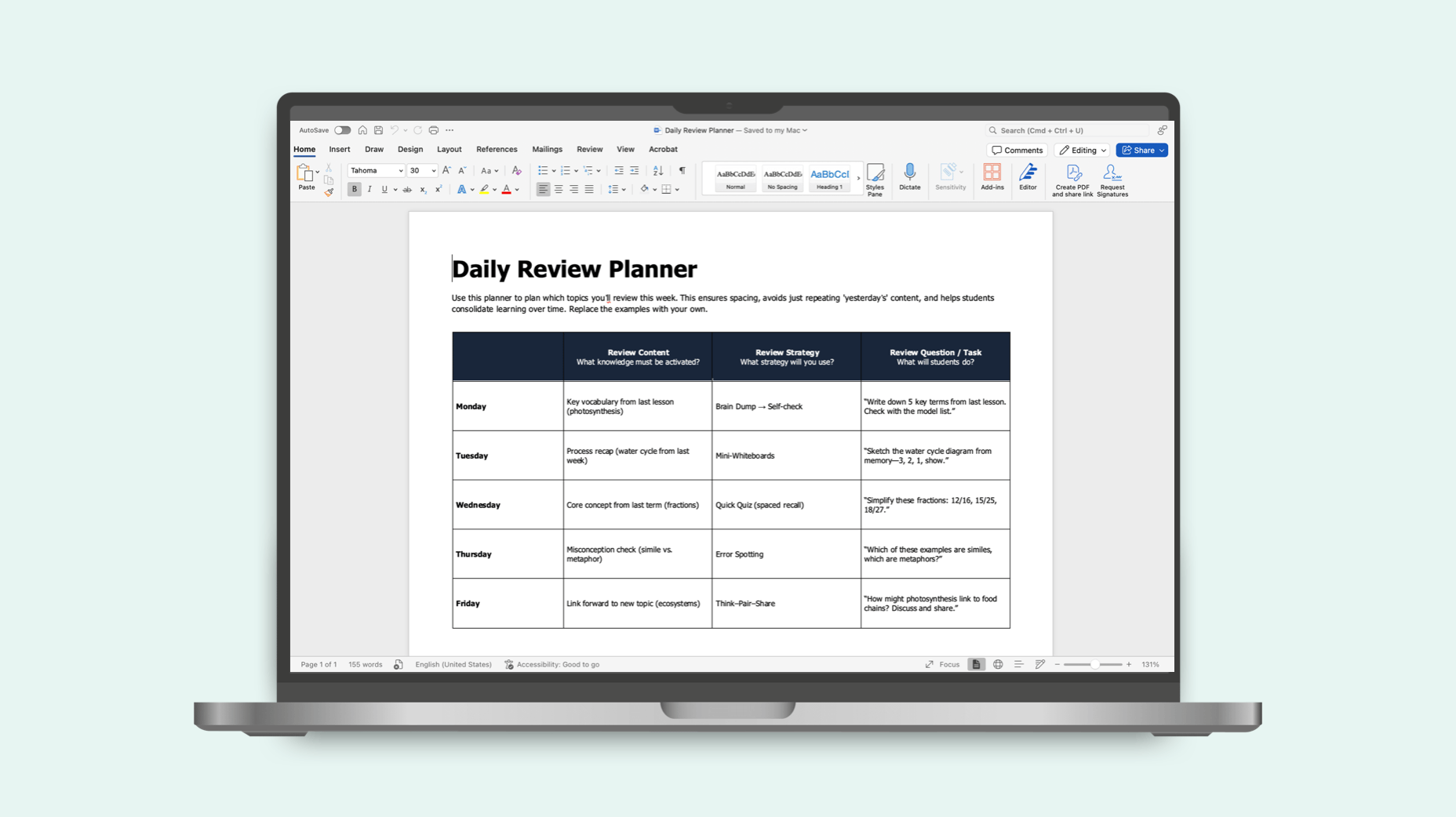This screenshot has width=1456, height=817.
Task: Create PDF and share link
Action: (1072, 180)
